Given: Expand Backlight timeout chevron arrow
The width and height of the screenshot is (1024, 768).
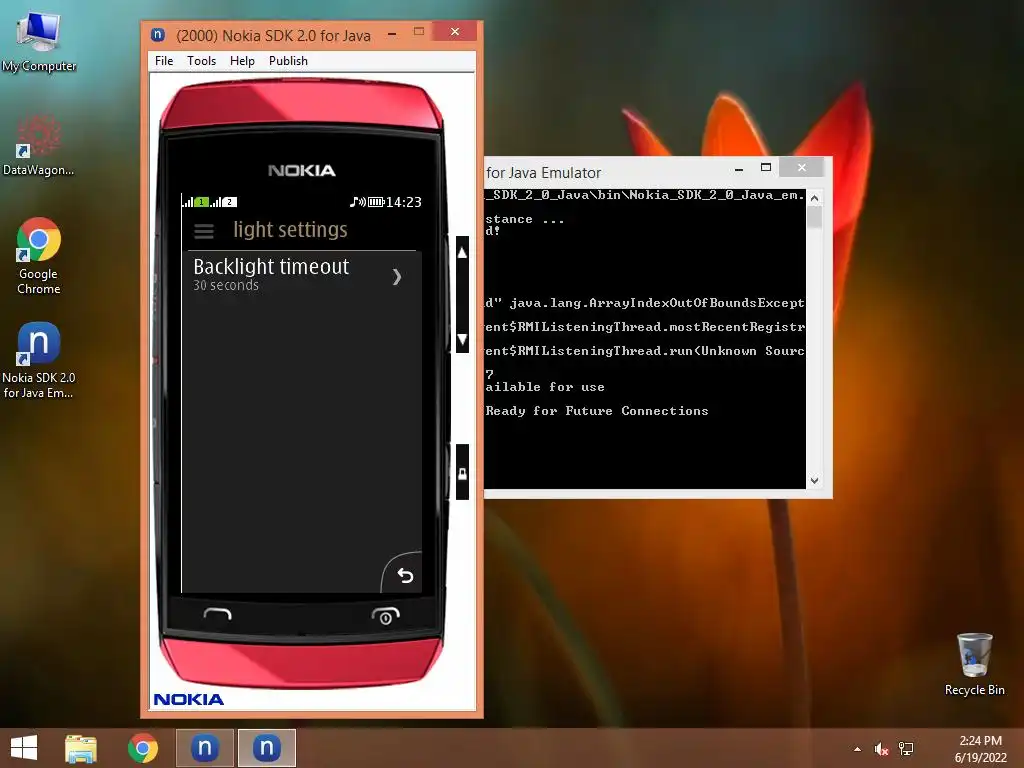Looking at the screenshot, I should [396, 278].
